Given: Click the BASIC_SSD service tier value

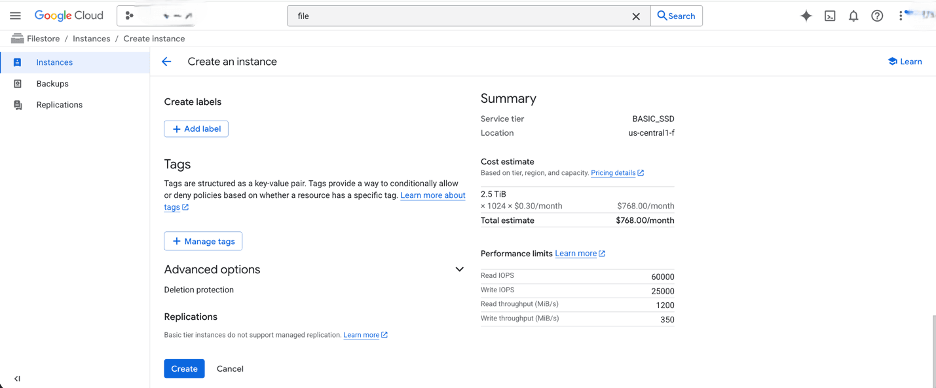Looking at the screenshot, I should 653,119.
